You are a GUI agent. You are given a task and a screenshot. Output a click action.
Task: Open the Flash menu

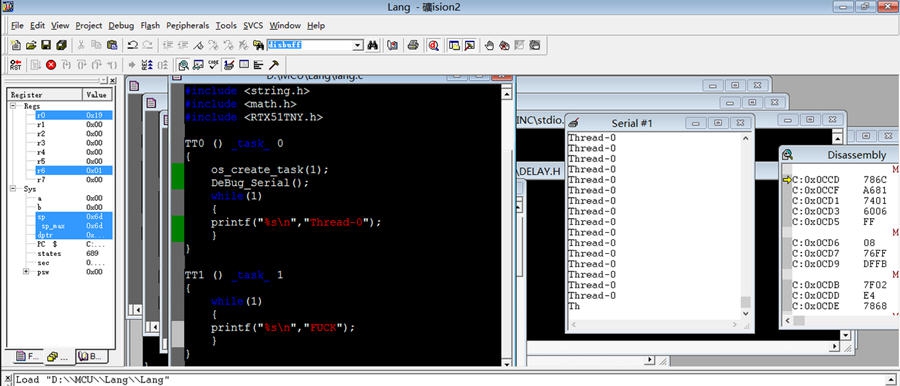(150, 26)
